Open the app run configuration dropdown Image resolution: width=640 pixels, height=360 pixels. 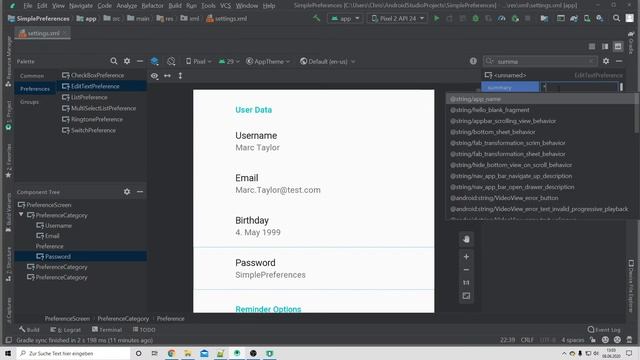coord(345,18)
